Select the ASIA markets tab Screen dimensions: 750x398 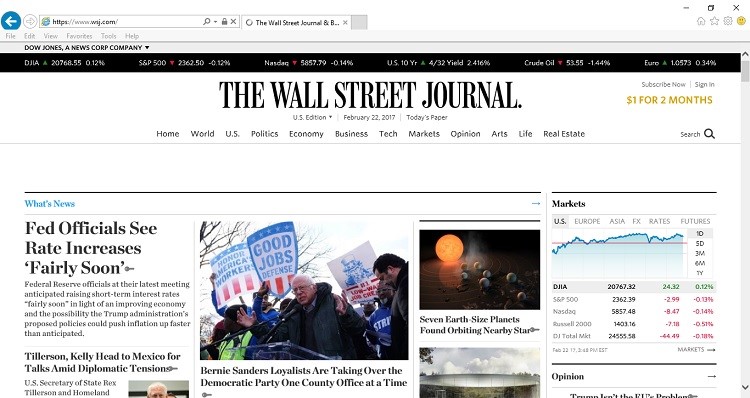(x=617, y=221)
